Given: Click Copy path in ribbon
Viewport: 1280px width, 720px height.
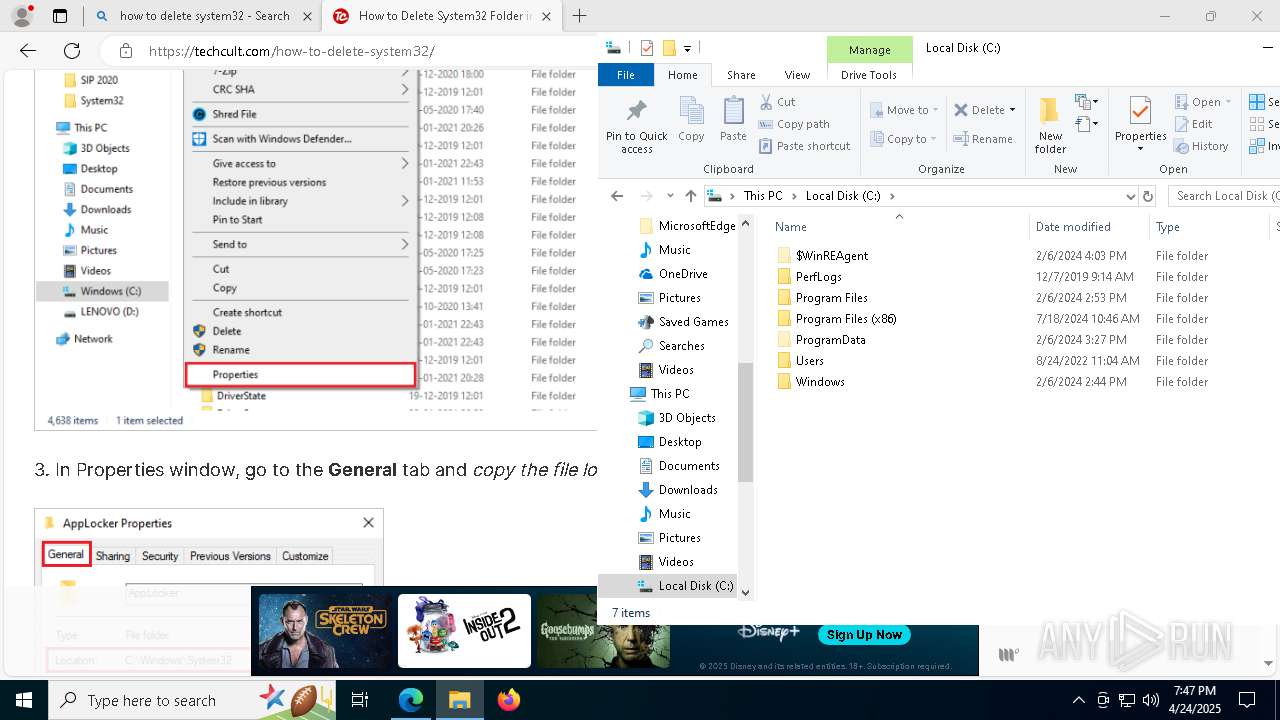Looking at the screenshot, I should coord(794,124).
